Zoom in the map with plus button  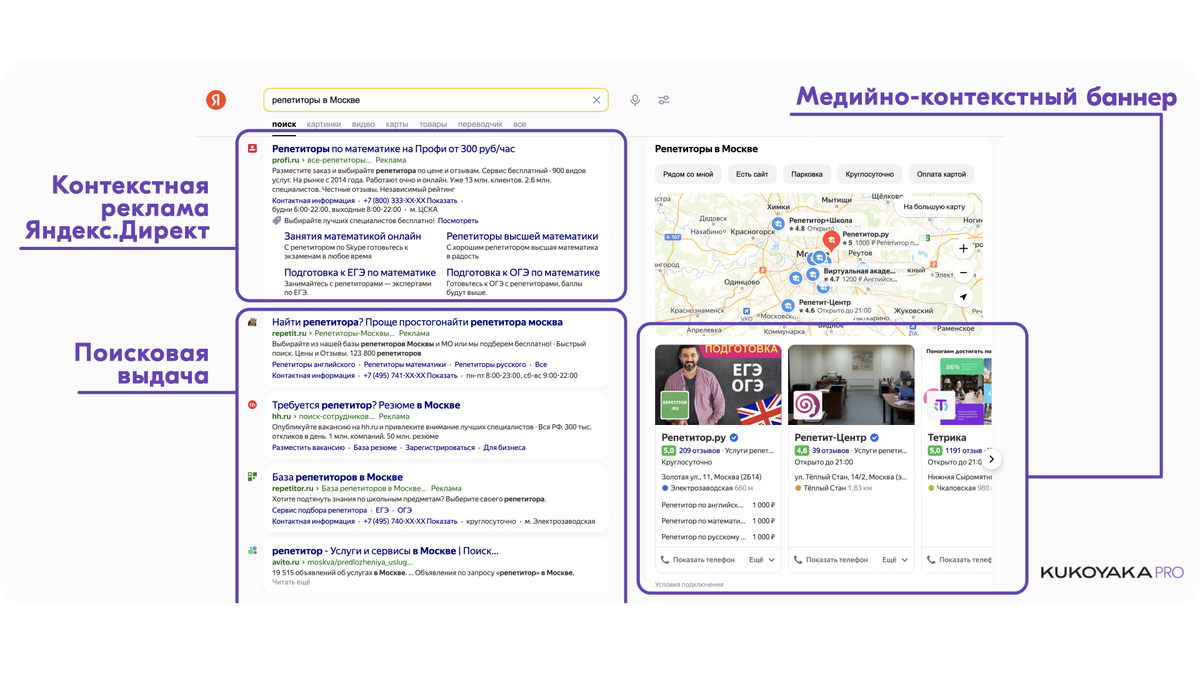click(963, 248)
